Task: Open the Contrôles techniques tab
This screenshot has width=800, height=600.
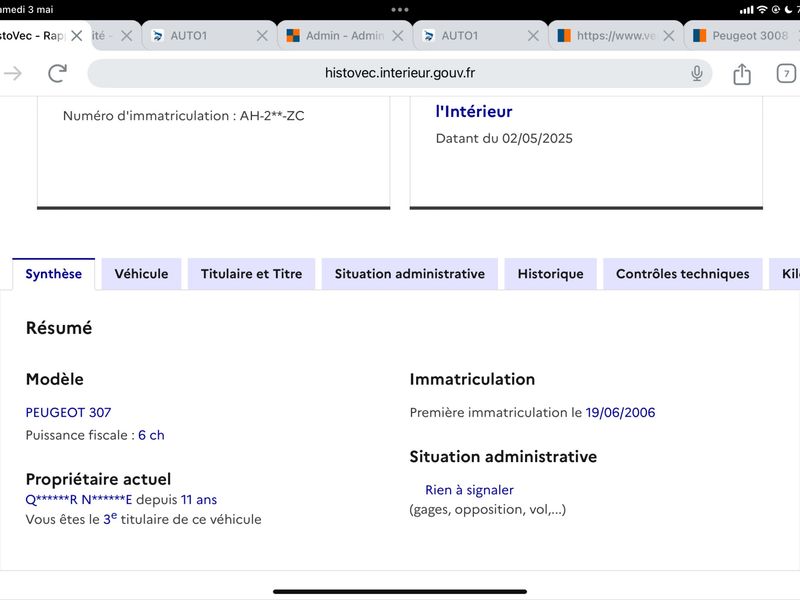Action: (x=683, y=274)
